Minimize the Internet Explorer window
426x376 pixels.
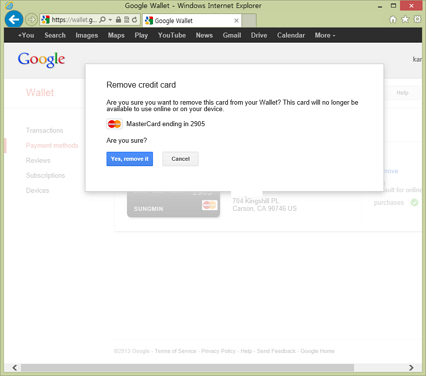point(380,6)
